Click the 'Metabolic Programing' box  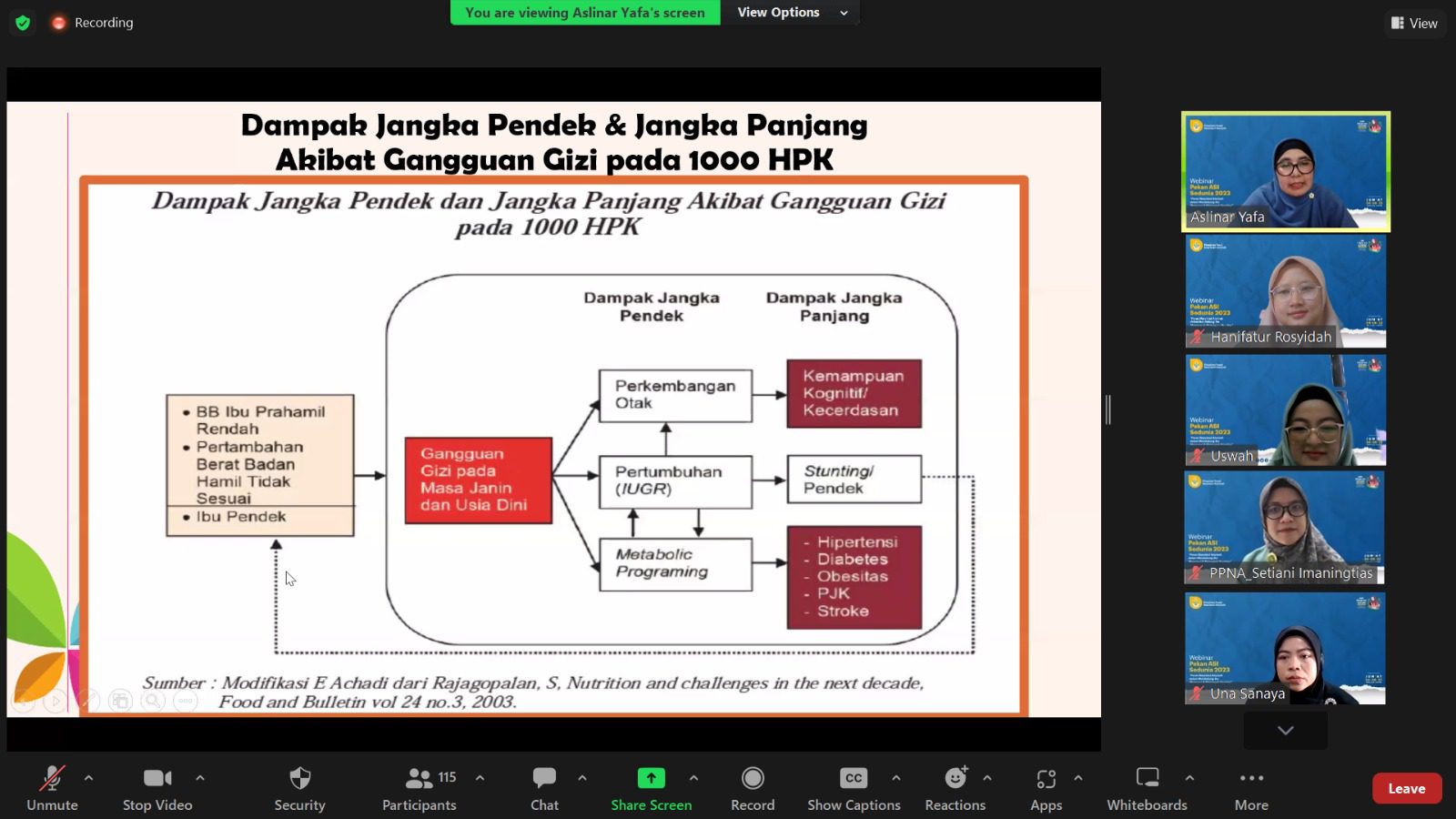pos(675,564)
